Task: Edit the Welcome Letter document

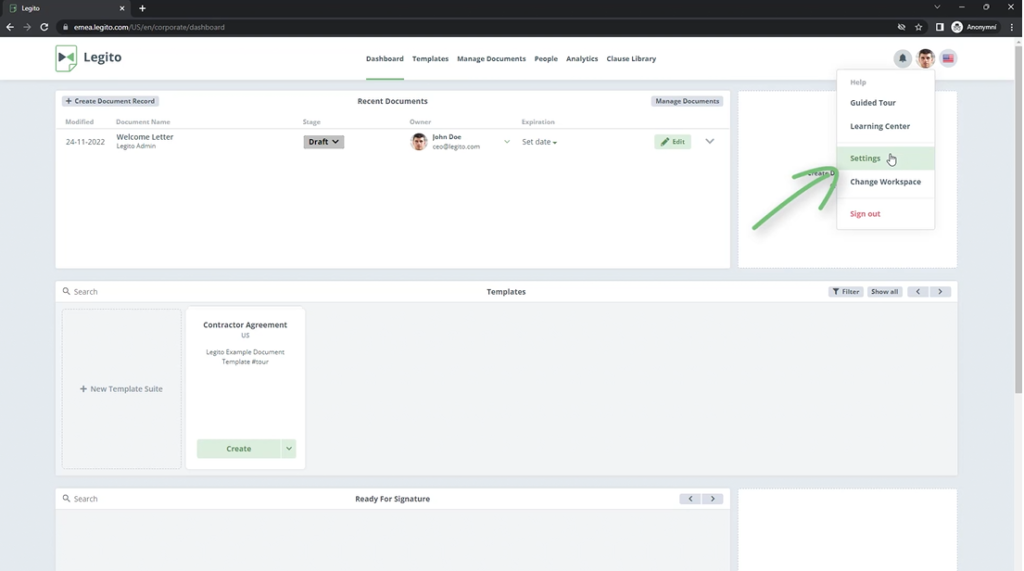Action: point(672,142)
